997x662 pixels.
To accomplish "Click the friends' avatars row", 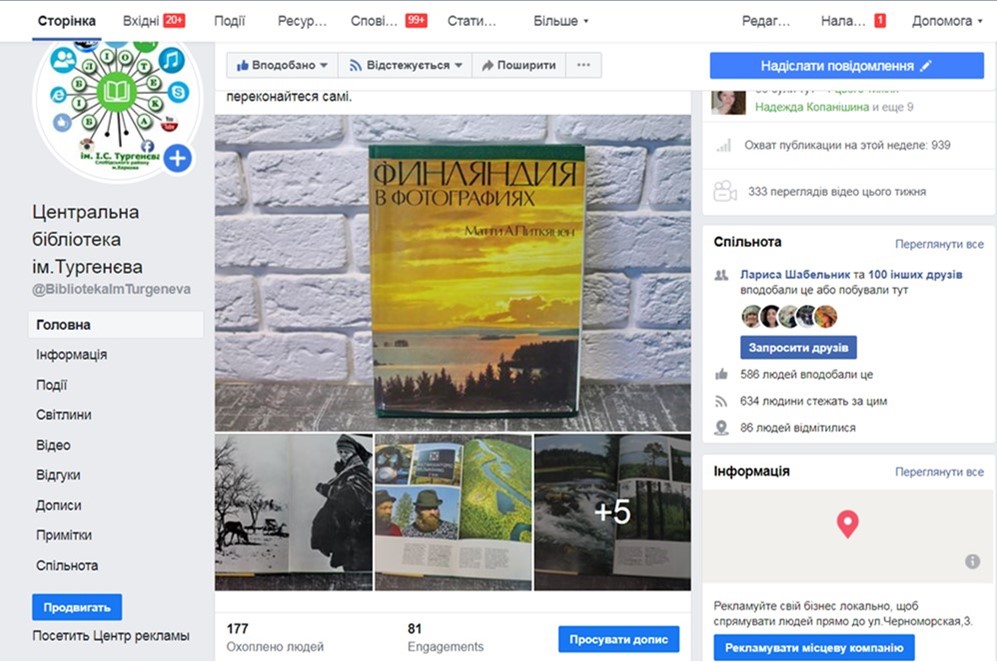I will 789,316.
